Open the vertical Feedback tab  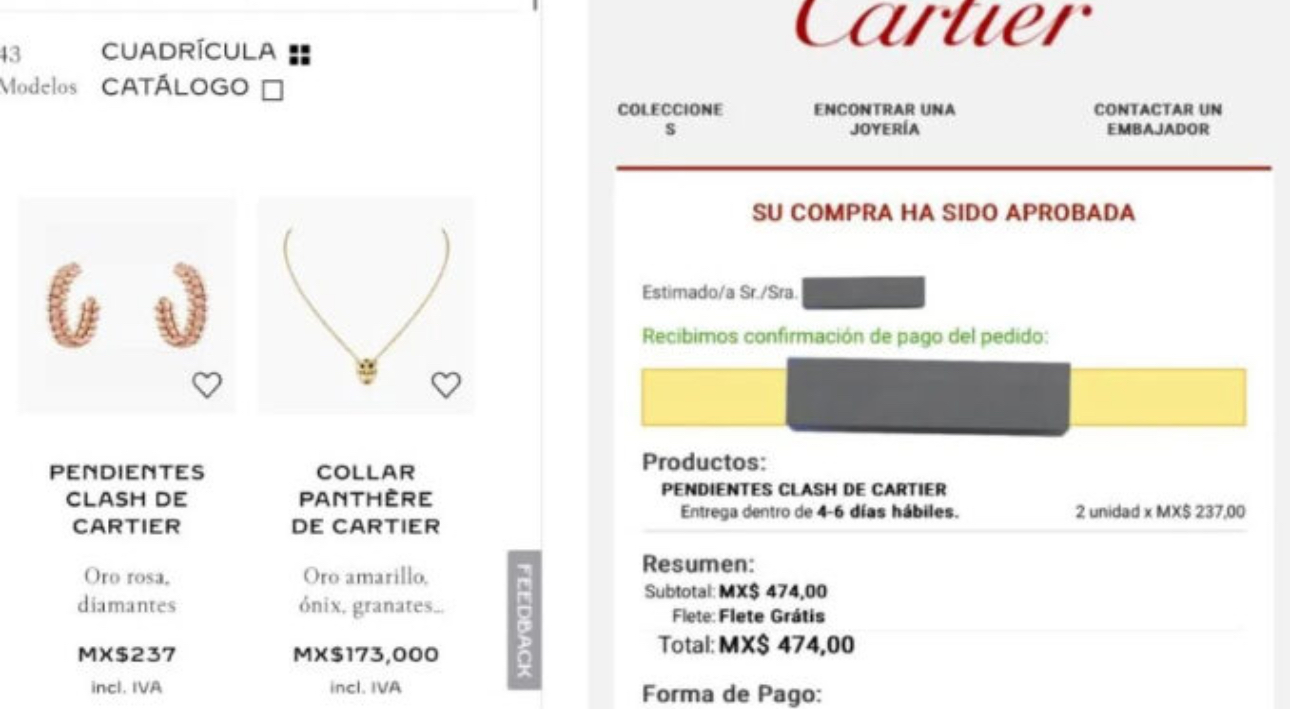pyautogui.click(x=524, y=619)
